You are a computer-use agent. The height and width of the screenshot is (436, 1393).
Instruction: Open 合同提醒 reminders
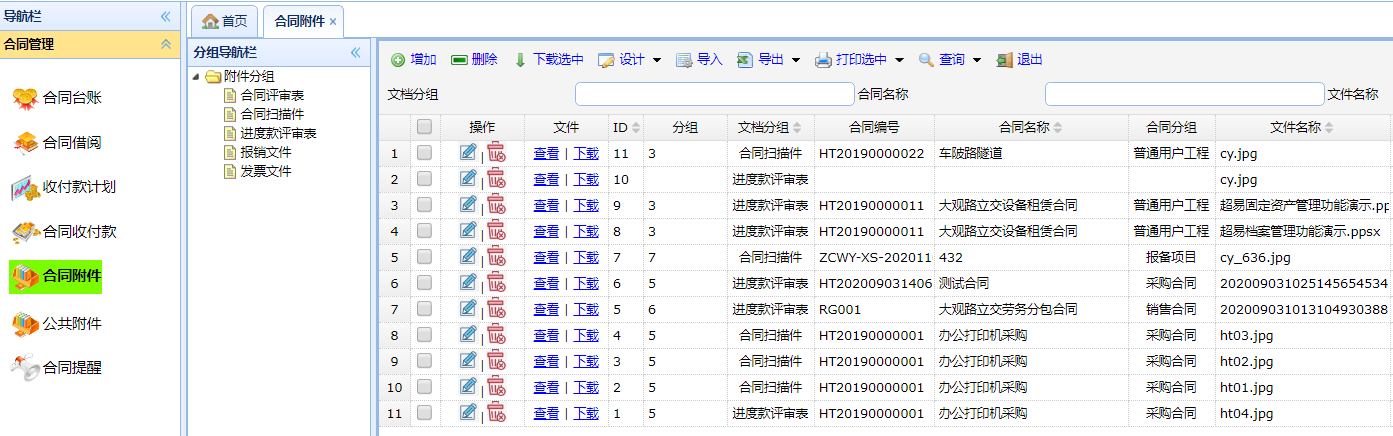tap(57, 367)
